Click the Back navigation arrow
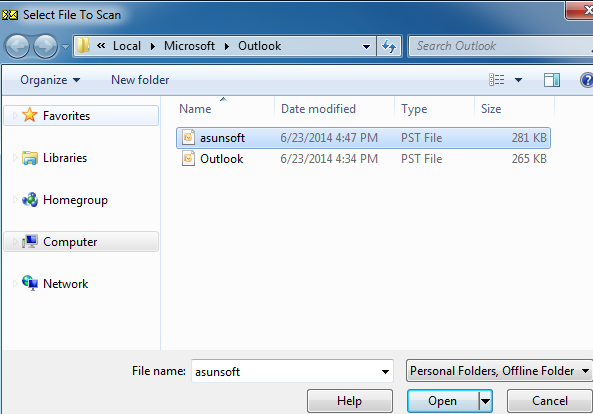This screenshot has height=414, width=593. (x=17, y=47)
